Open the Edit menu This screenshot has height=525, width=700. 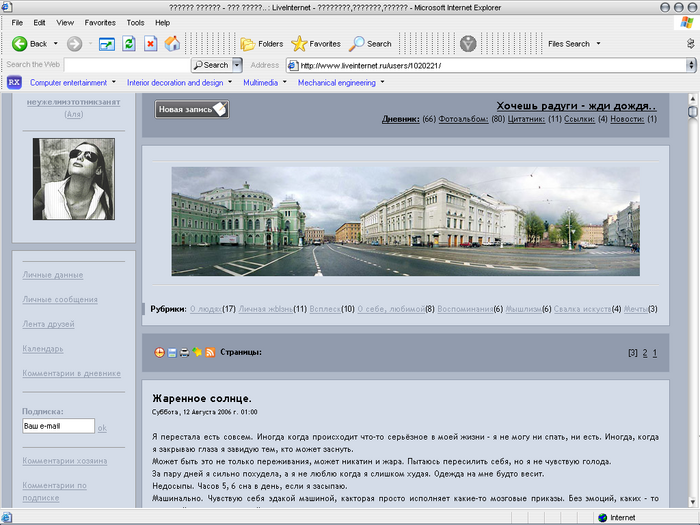[39, 23]
